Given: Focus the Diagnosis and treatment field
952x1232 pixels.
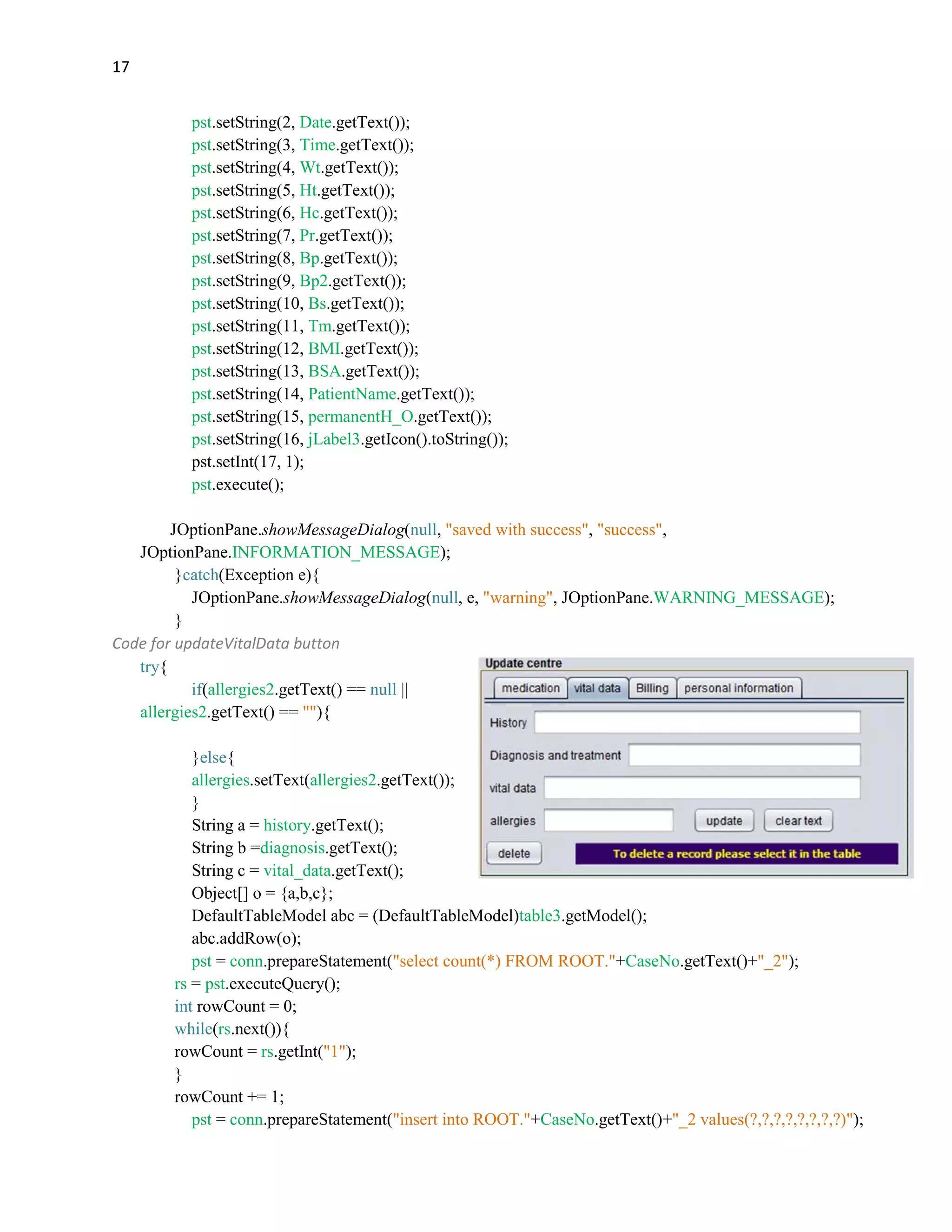Looking at the screenshot, I should click(745, 755).
